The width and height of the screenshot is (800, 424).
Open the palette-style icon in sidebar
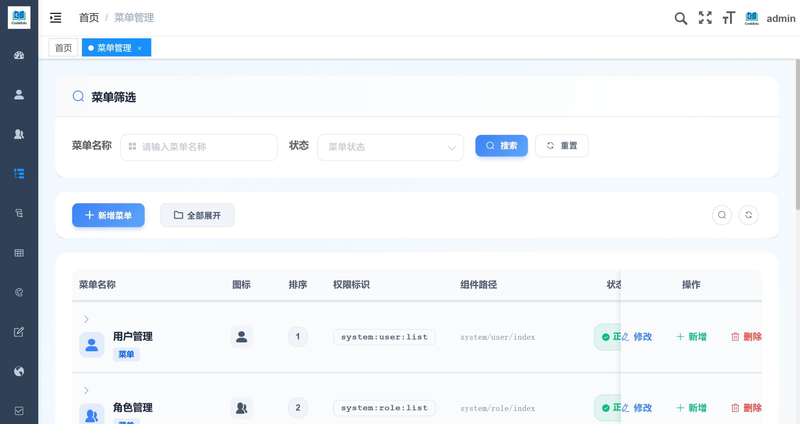tap(19, 292)
